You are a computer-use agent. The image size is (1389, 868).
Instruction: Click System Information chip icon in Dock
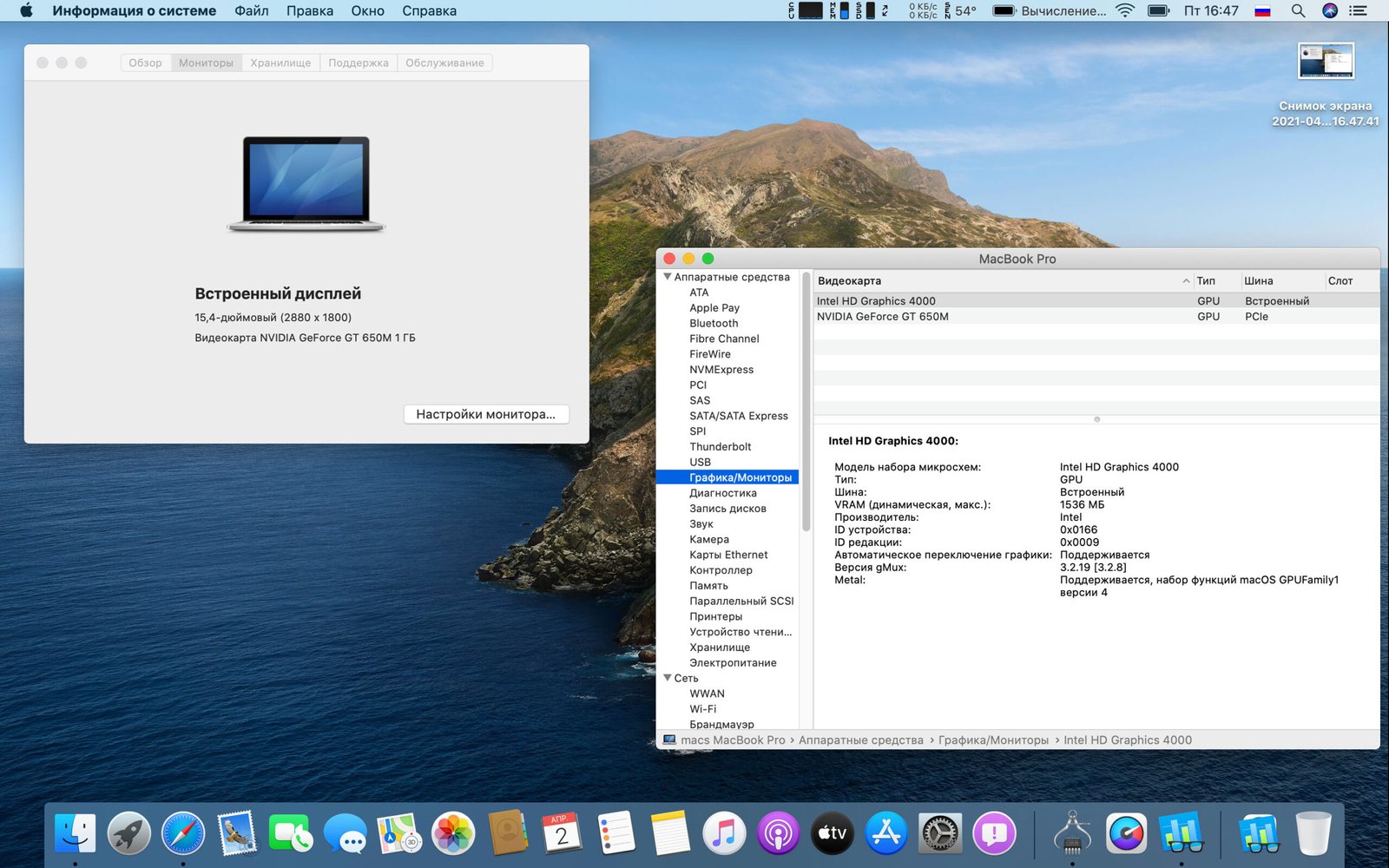(x=1073, y=834)
